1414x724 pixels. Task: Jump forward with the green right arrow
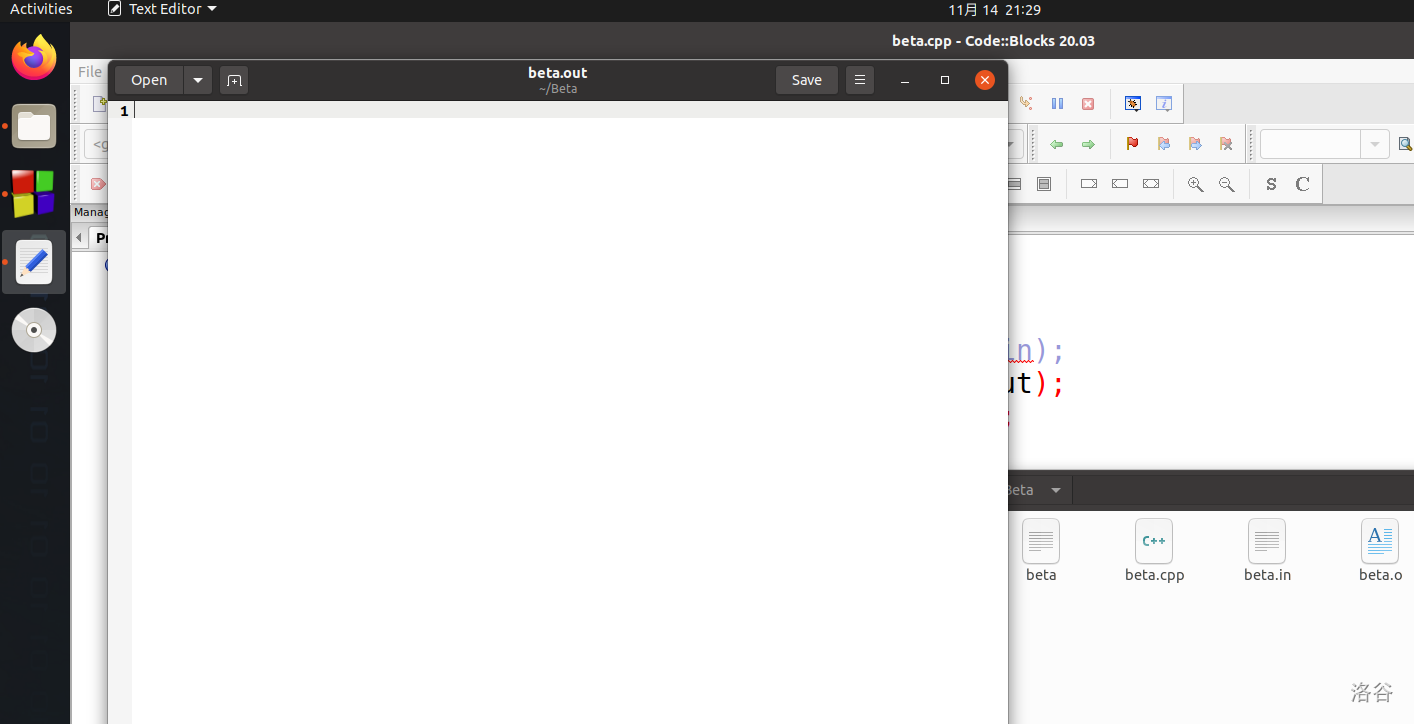[x=1088, y=144]
